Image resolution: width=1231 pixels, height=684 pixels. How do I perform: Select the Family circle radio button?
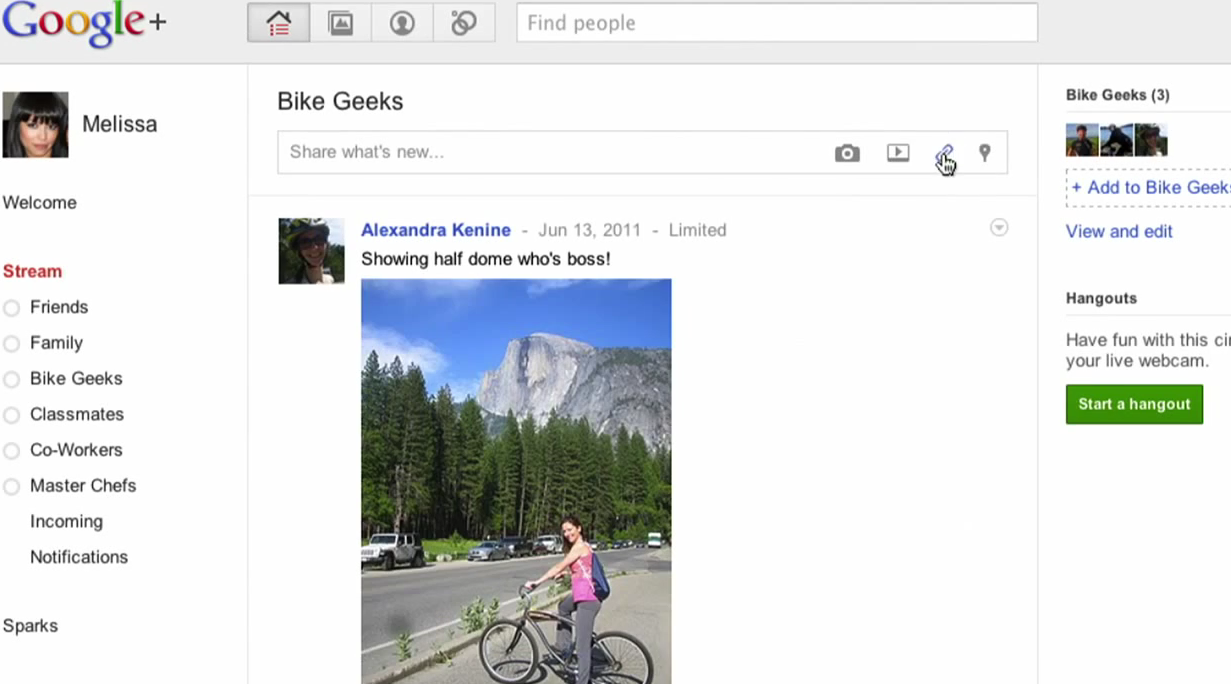pos(12,344)
